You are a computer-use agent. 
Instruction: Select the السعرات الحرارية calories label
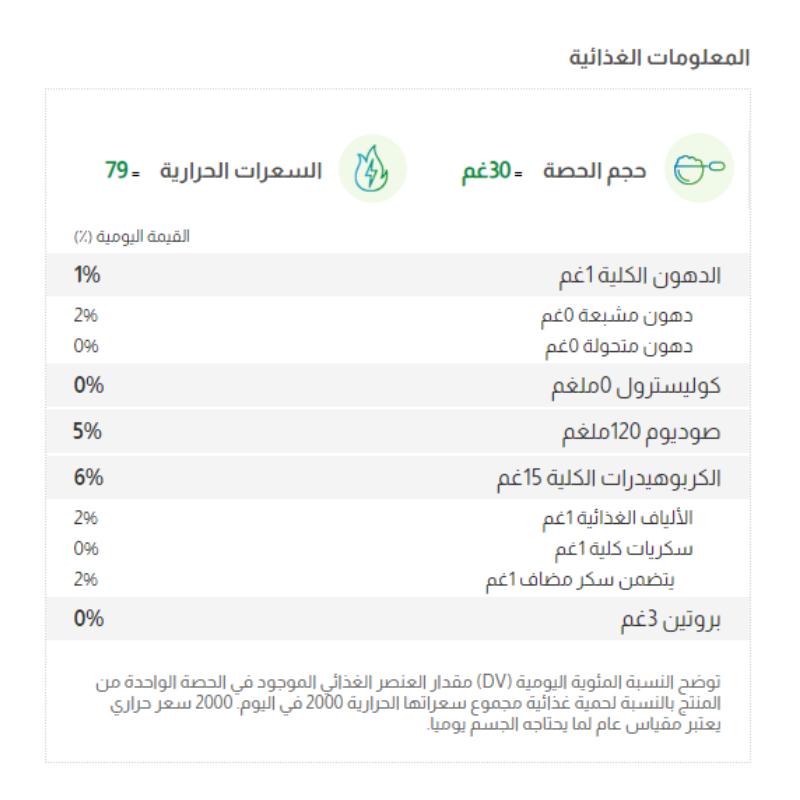(243, 170)
